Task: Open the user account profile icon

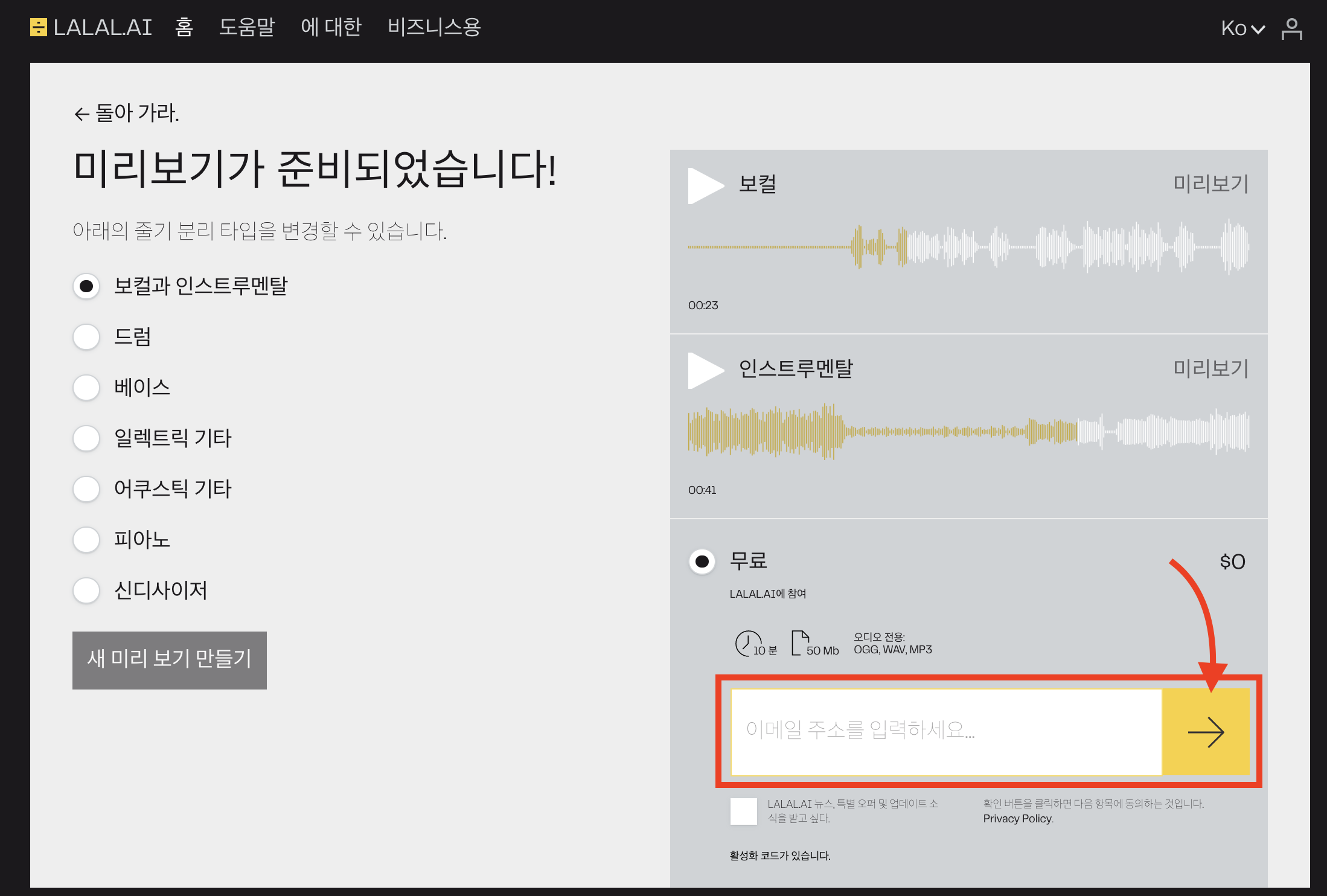Action: (x=1291, y=28)
